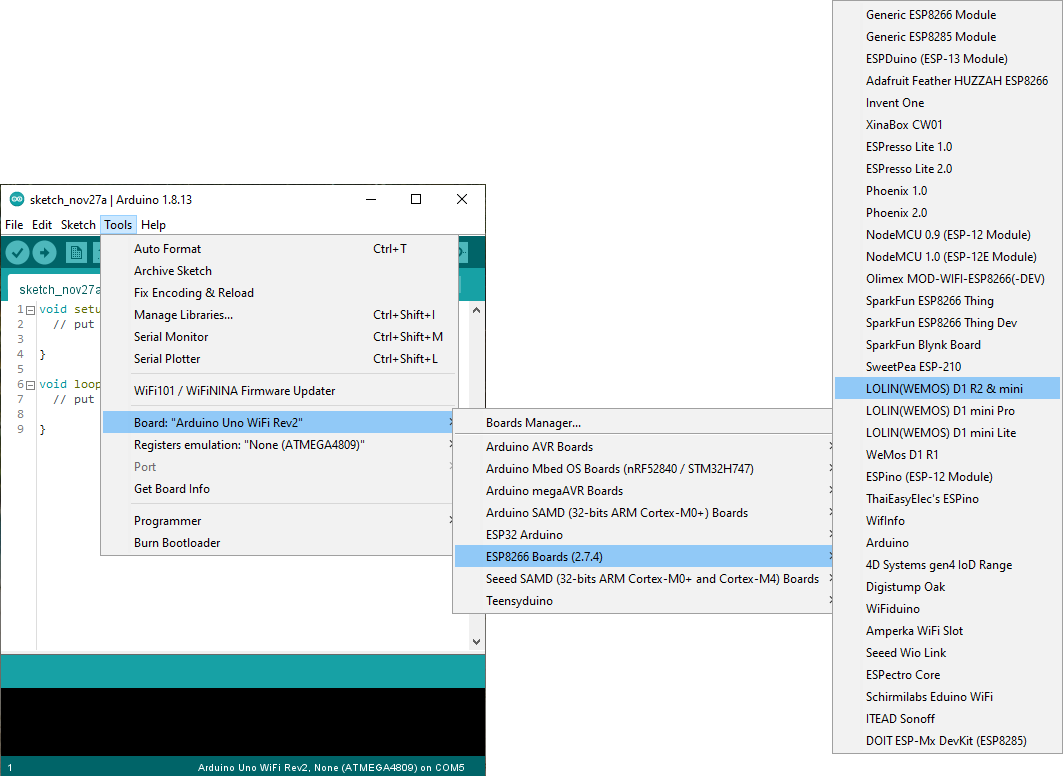The image size is (1063, 776).
Task: Expand ESP32 Arduino submenu
Action: pyautogui.click(x=643, y=535)
